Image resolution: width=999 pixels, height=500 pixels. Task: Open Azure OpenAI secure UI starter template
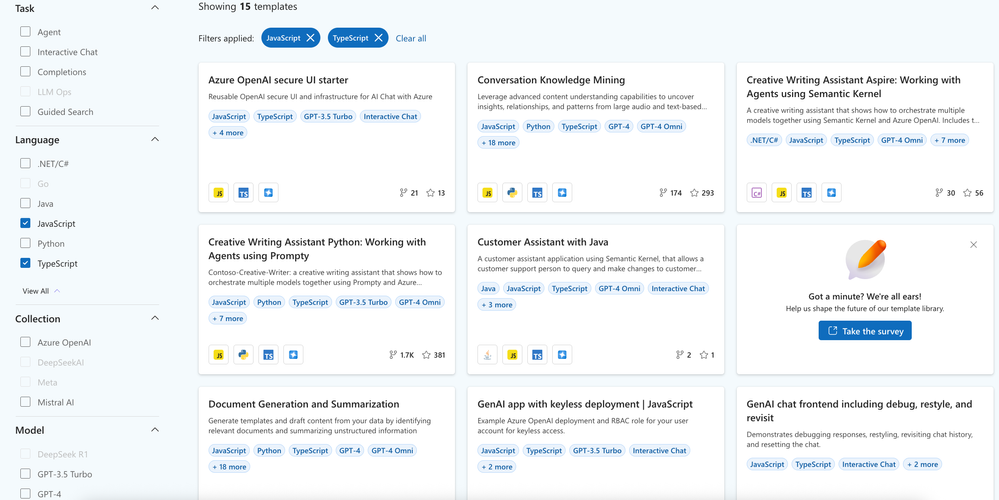tap(278, 80)
